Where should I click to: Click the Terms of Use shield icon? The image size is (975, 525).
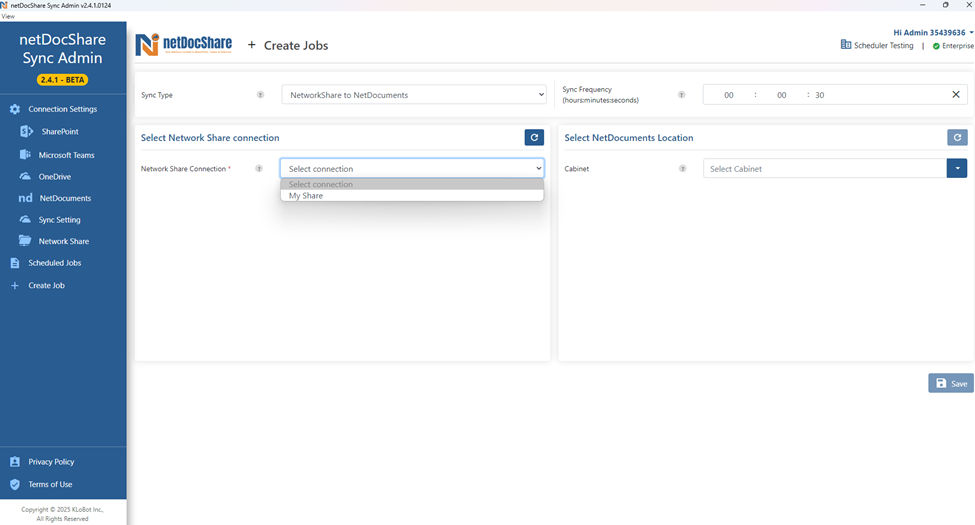[x=15, y=484]
